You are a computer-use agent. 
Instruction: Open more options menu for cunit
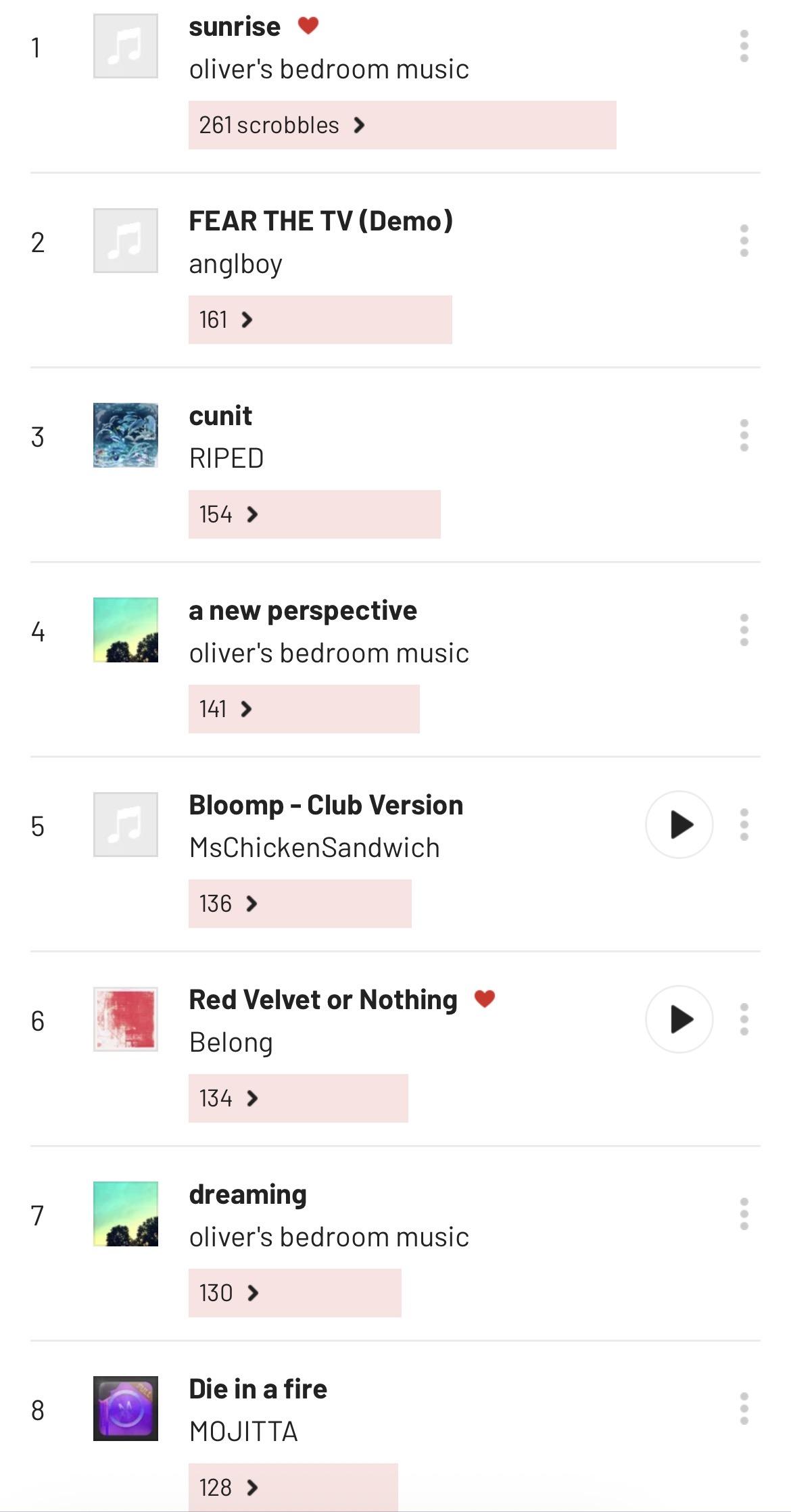744,435
